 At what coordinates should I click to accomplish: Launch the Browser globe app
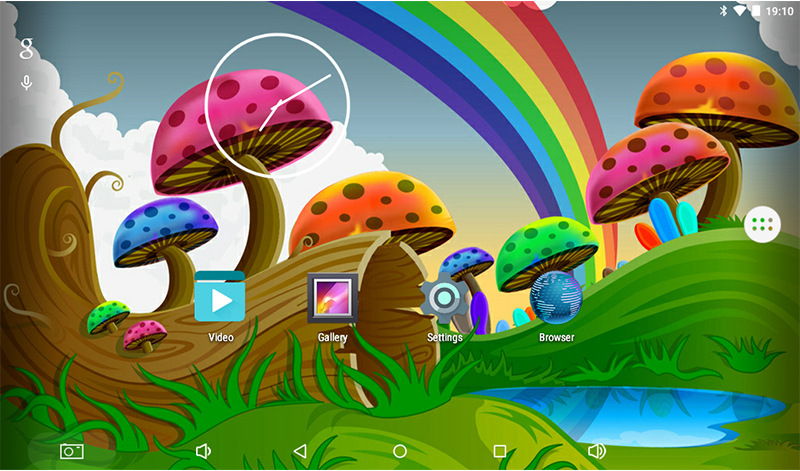pyautogui.click(x=556, y=298)
